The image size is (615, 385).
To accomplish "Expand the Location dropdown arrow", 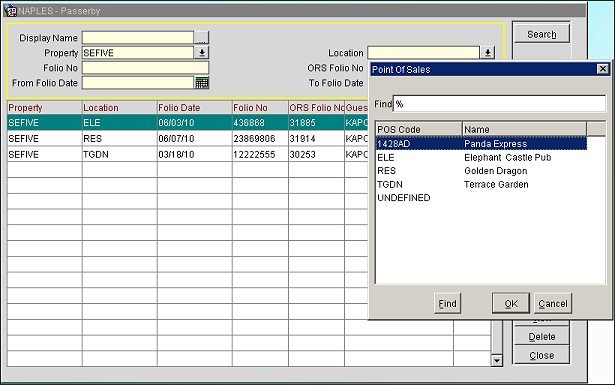I will coord(488,53).
